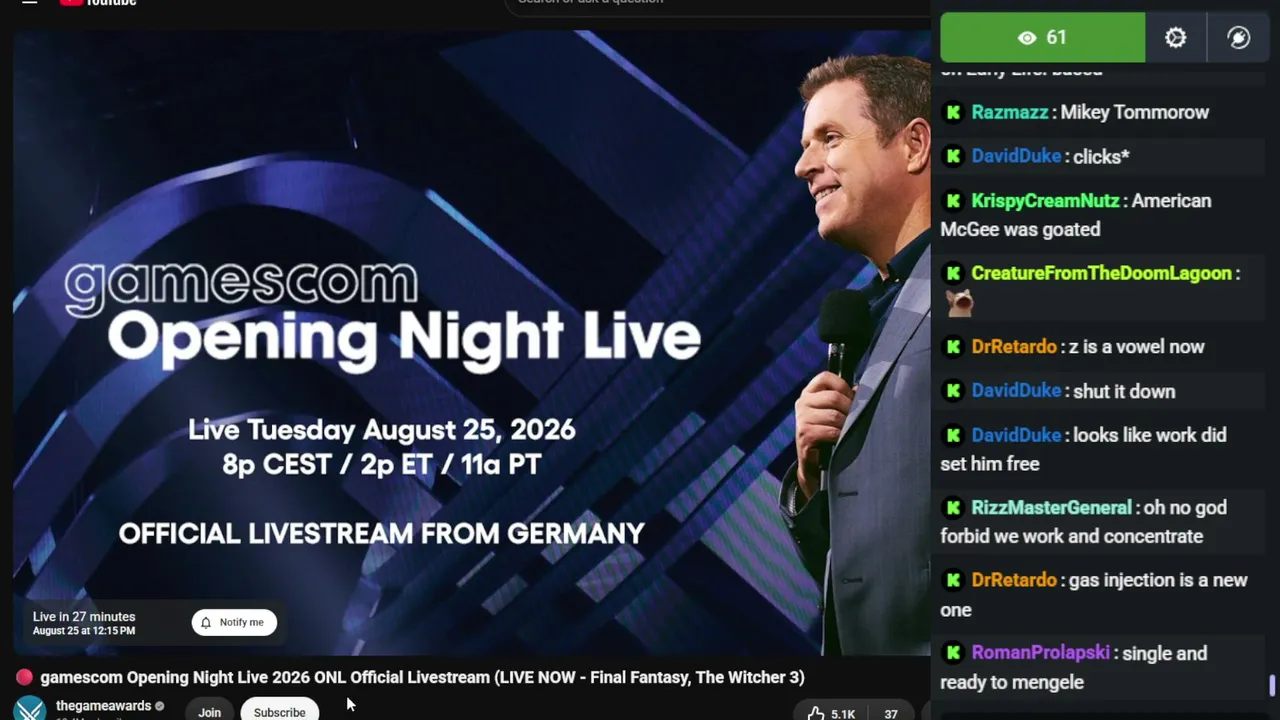
Task: Open RizzMasterGeneral's username in chat
Action: pyautogui.click(x=1051, y=508)
